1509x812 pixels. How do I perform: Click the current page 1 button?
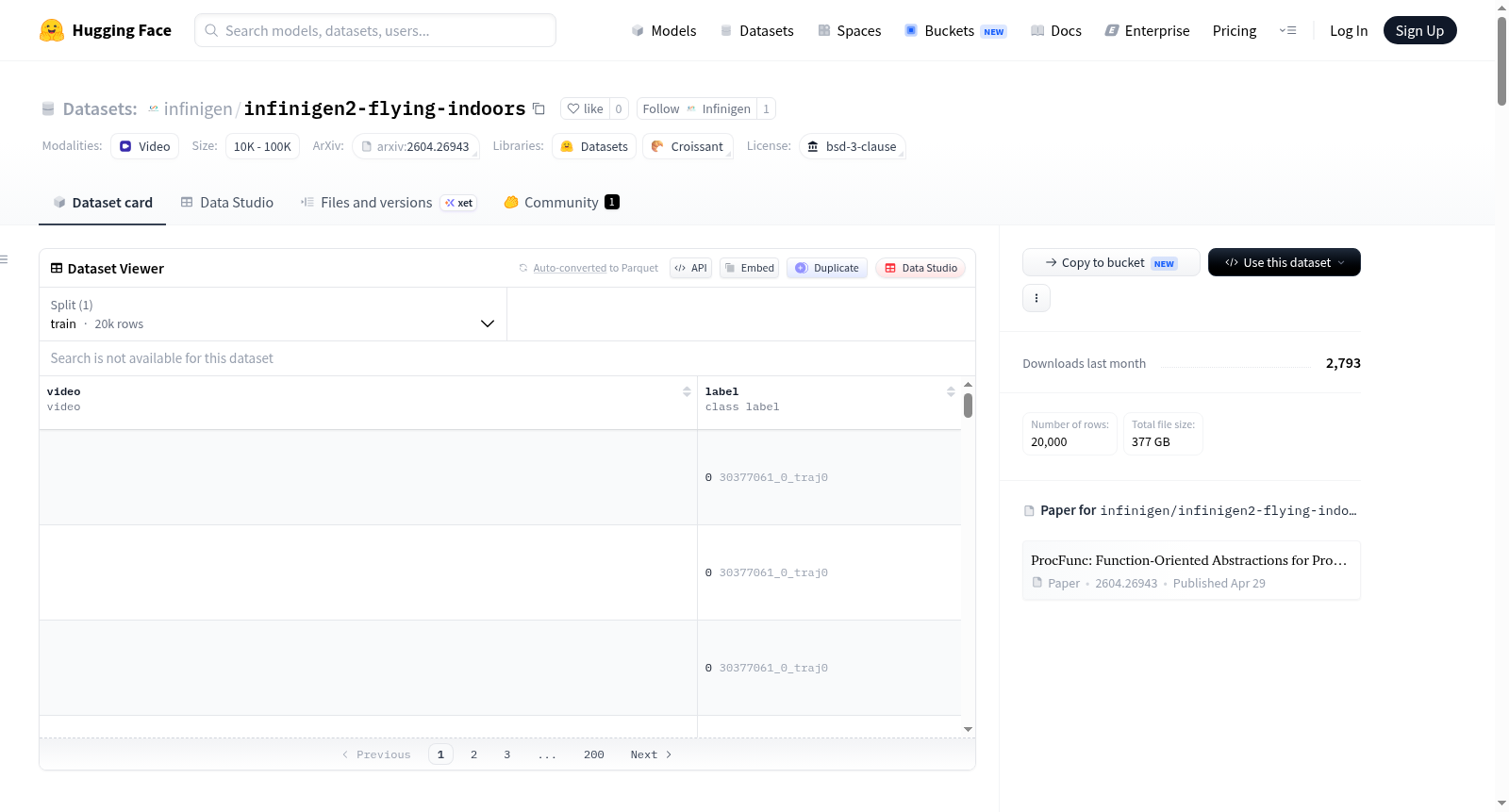440,754
